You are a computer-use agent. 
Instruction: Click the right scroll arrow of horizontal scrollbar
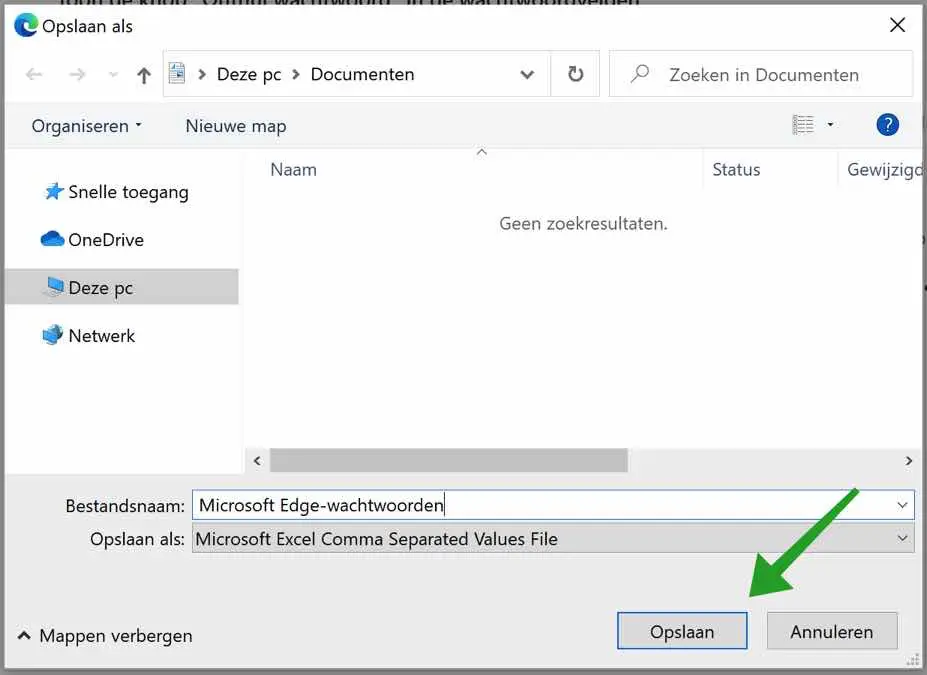point(909,460)
